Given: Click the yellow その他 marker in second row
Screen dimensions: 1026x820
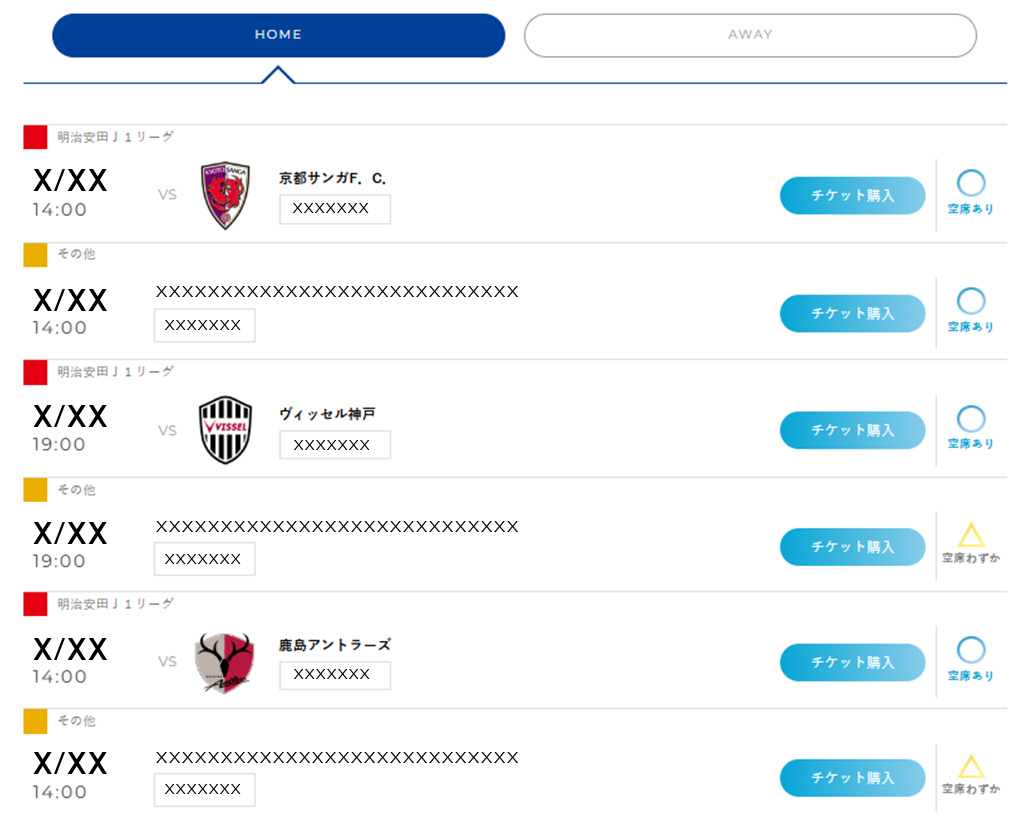Looking at the screenshot, I should pyautogui.click(x=35, y=255).
